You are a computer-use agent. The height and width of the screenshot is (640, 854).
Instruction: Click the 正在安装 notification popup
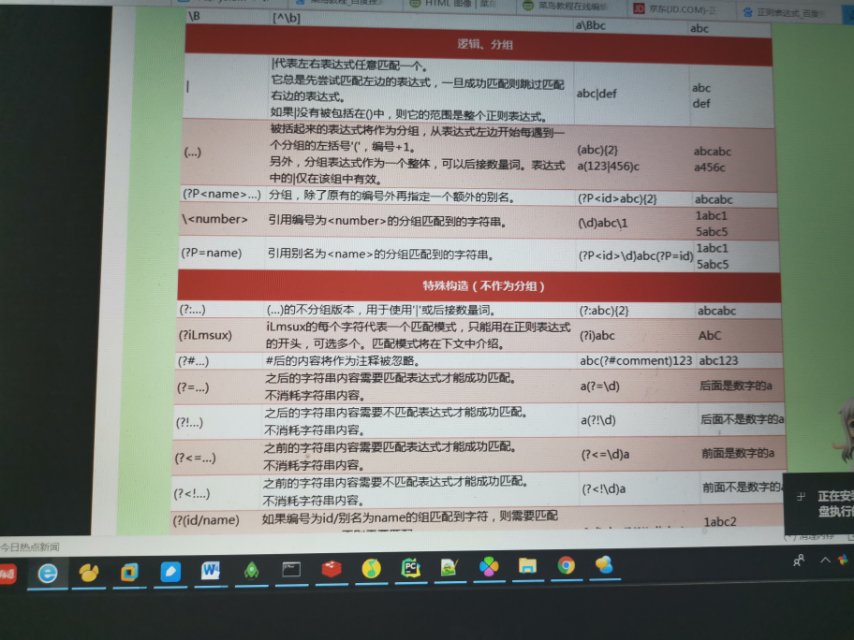click(x=819, y=503)
